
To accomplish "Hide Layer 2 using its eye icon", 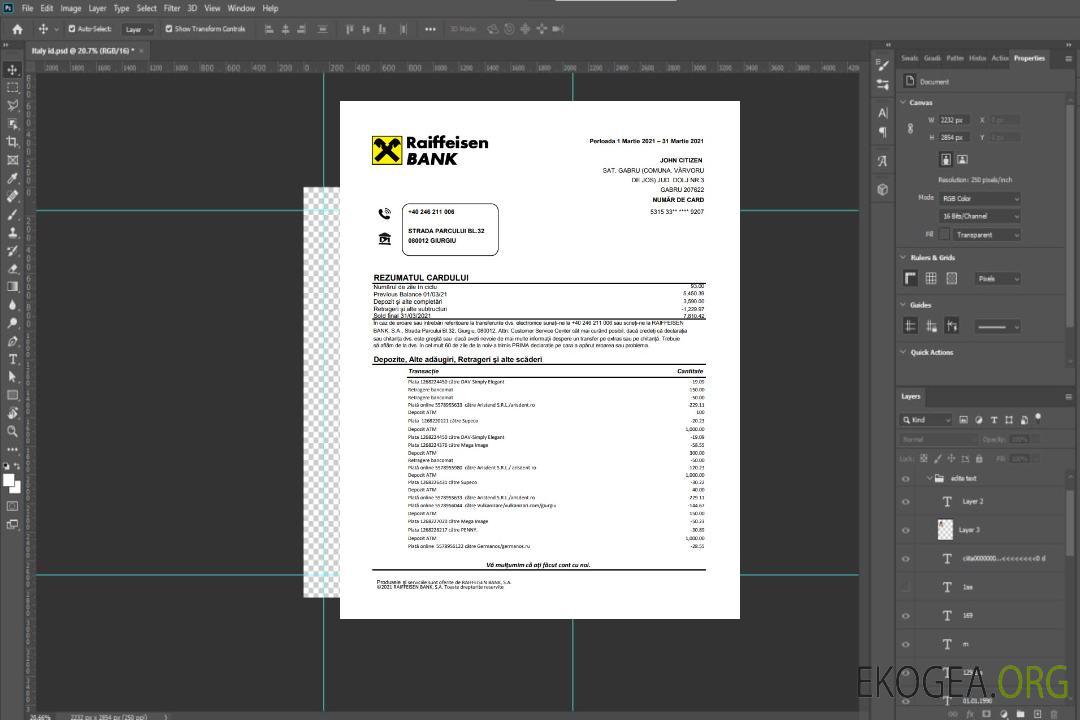I will (x=906, y=502).
